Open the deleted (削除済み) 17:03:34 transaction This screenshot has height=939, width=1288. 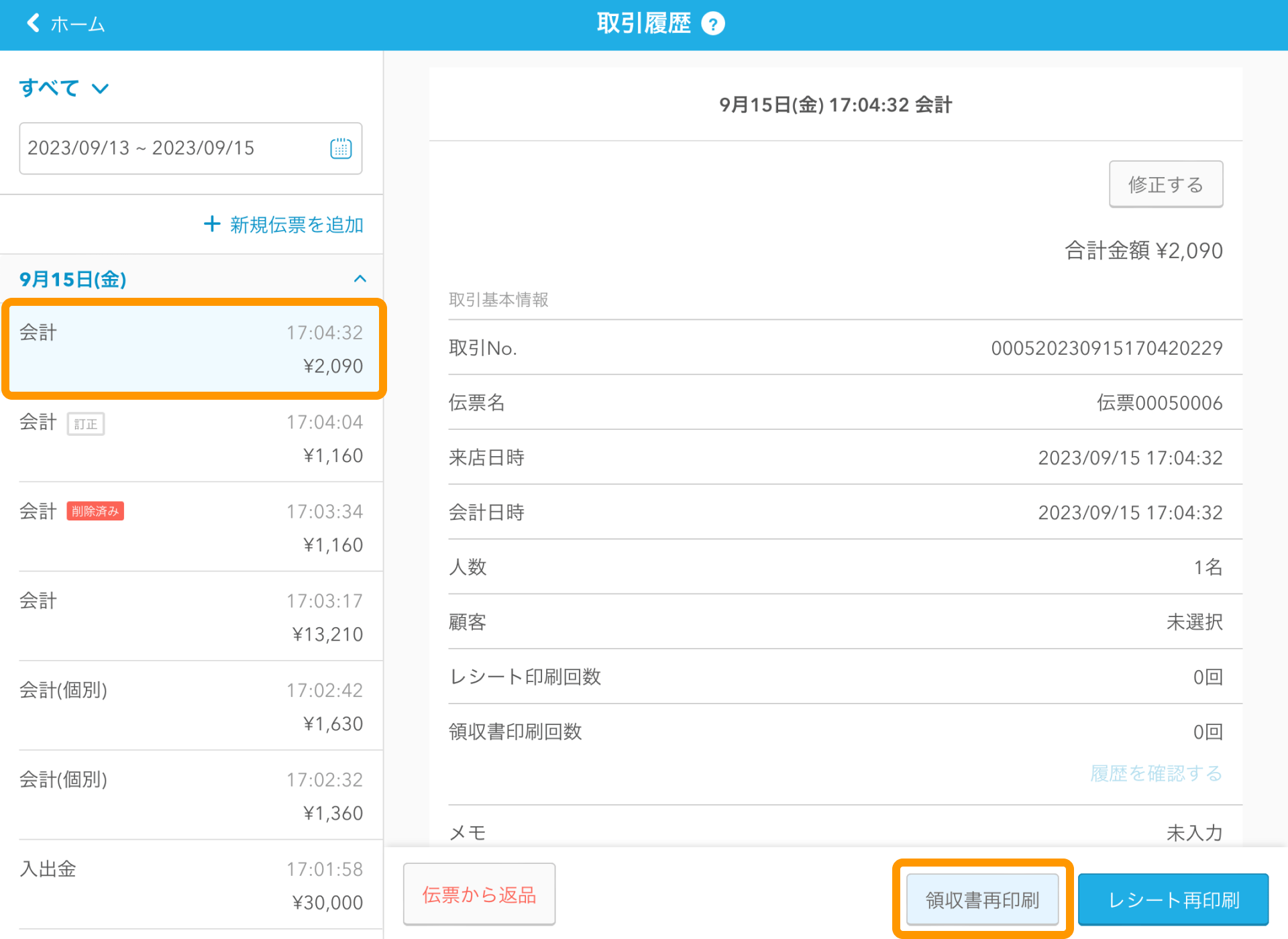pyautogui.click(x=191, y=528)
